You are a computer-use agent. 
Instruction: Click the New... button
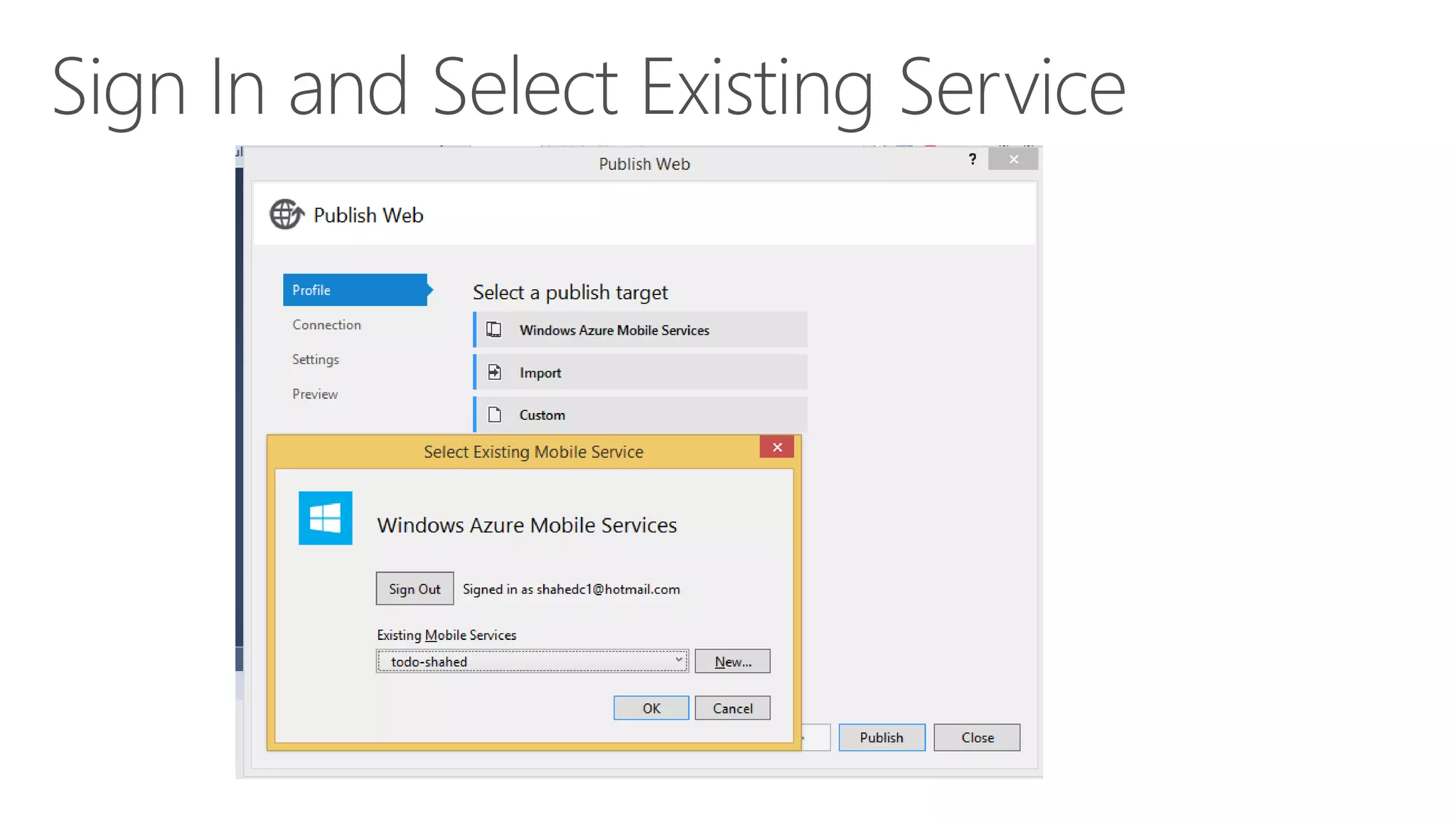click(732, 662)
